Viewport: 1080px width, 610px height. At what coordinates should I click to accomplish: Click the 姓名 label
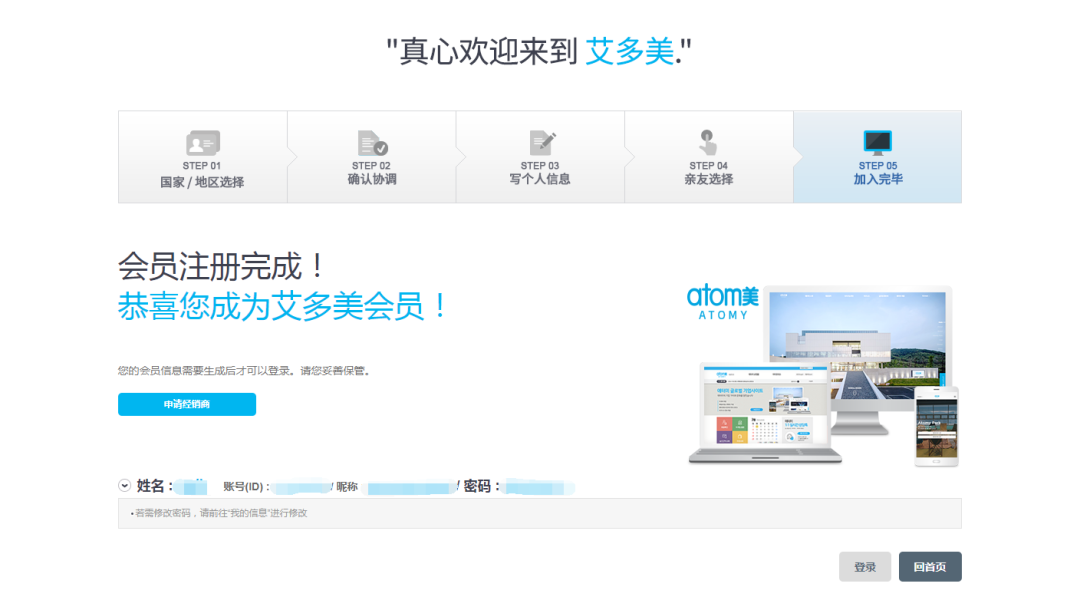click(154, 486)
